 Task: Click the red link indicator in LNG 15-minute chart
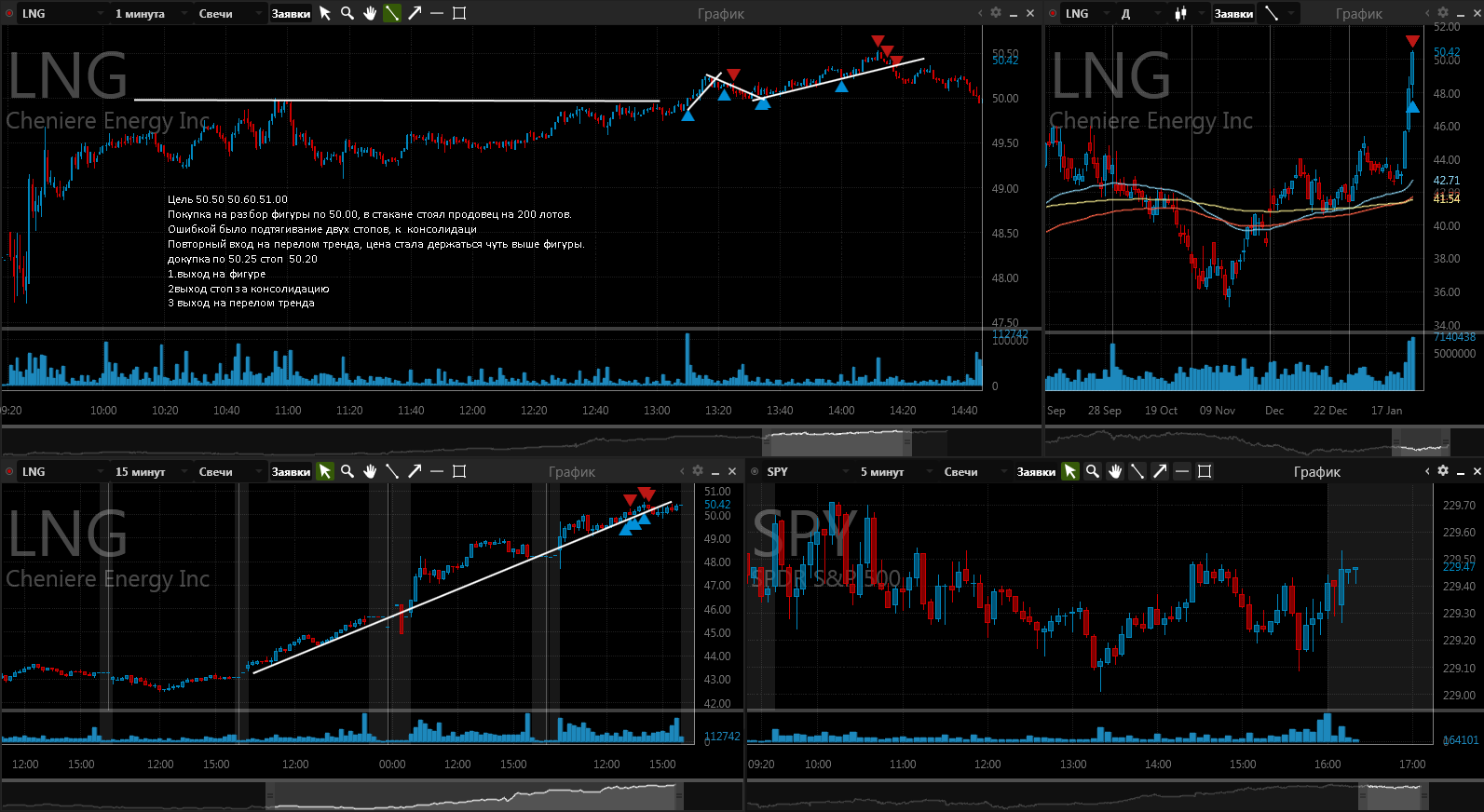9,472
